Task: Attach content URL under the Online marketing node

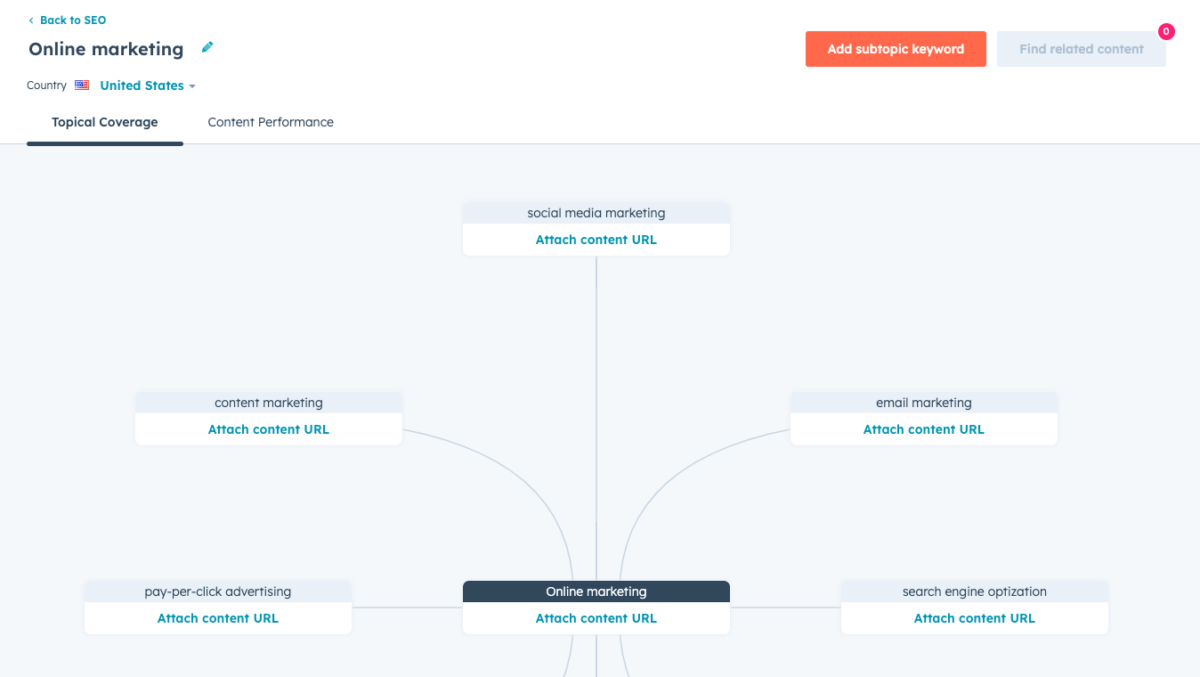Action: pos(596,618)
